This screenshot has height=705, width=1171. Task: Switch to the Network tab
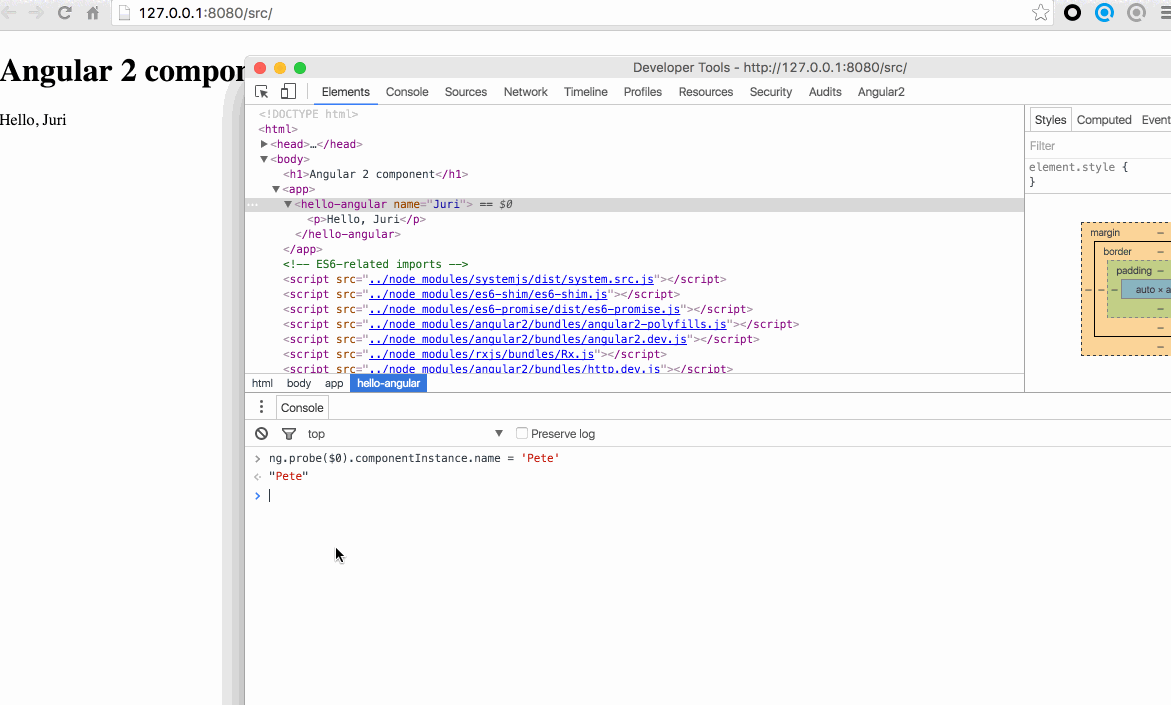tap(525, 92)
